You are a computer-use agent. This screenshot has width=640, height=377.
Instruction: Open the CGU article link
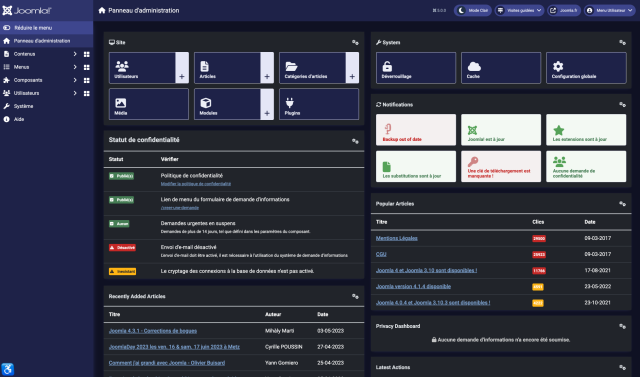(381, 254)
